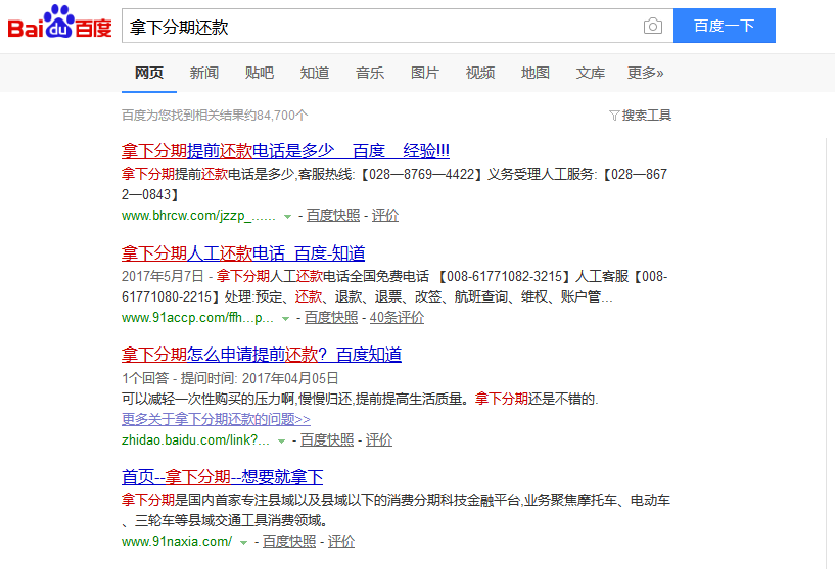Click the www.bhrcw.com/jzzp URL text
Image resolution: width=835 pixels, height=569 pixels.
[x=199, y=216]
